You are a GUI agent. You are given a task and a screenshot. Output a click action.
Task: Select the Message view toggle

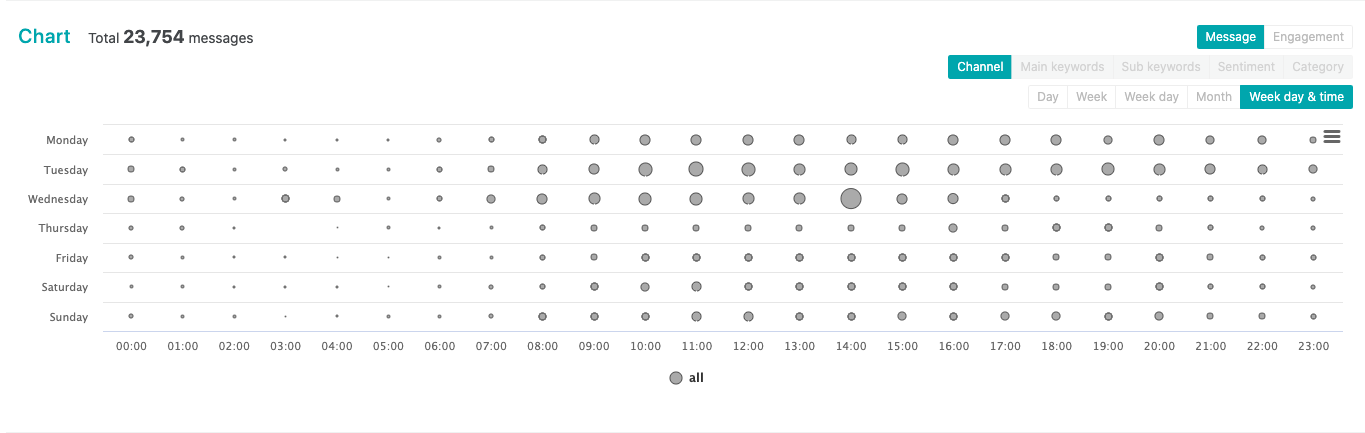point(1230,37)
